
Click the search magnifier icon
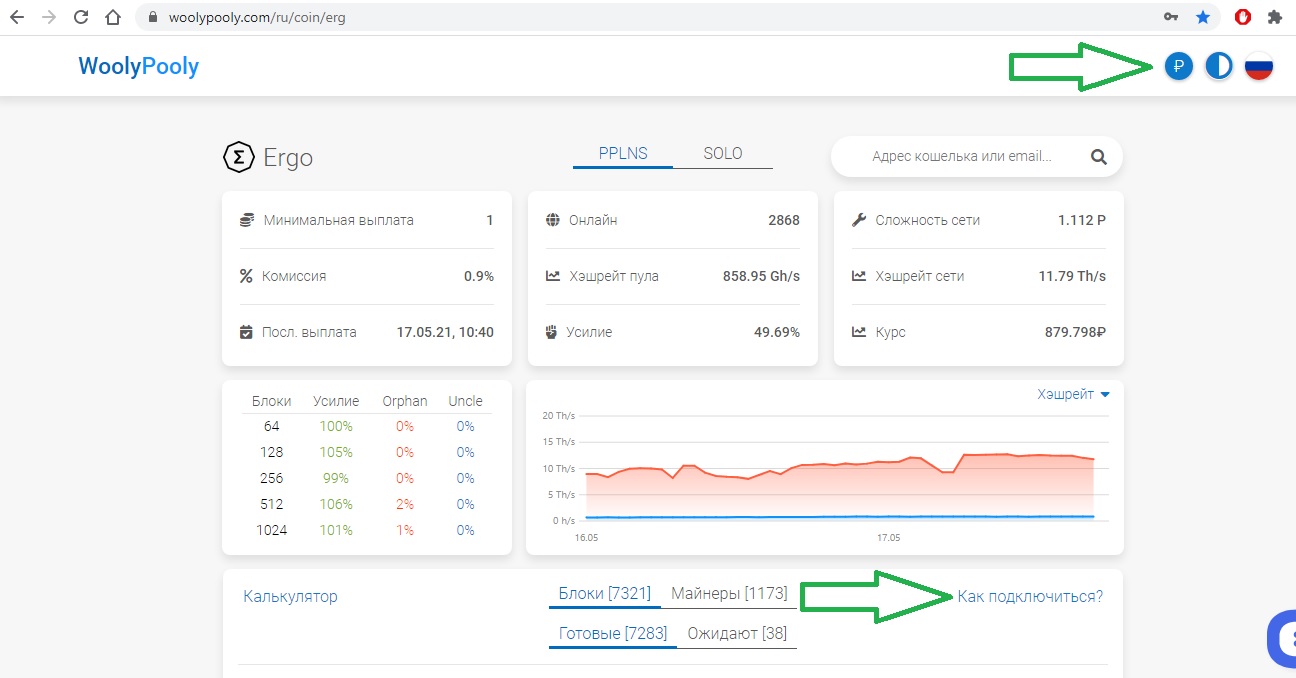[1098, 157]
